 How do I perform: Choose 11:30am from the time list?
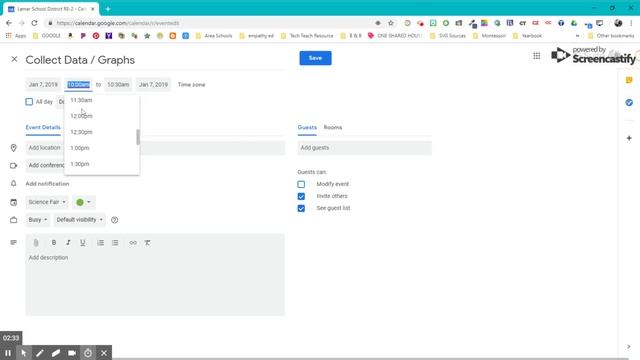(x=102, y=100)
